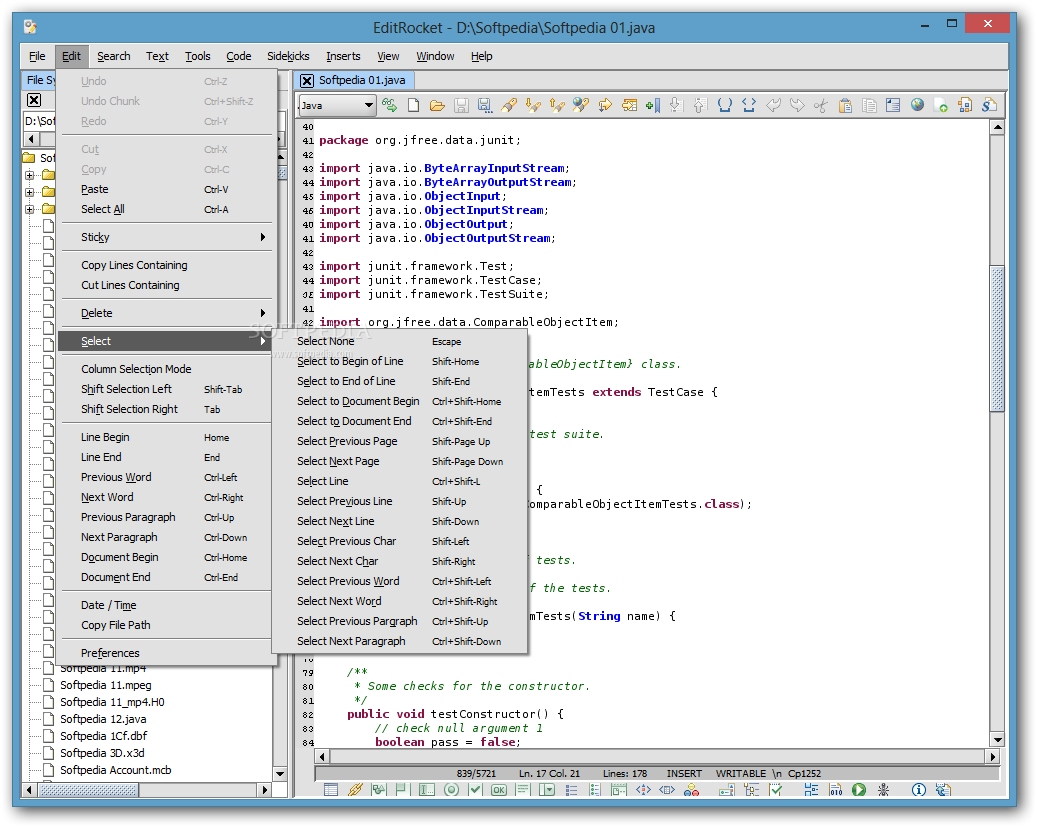Screen dimensions: 1037x827
Task: Click the clipboard Paste toolbar icon
Action: tap(845, 105)
